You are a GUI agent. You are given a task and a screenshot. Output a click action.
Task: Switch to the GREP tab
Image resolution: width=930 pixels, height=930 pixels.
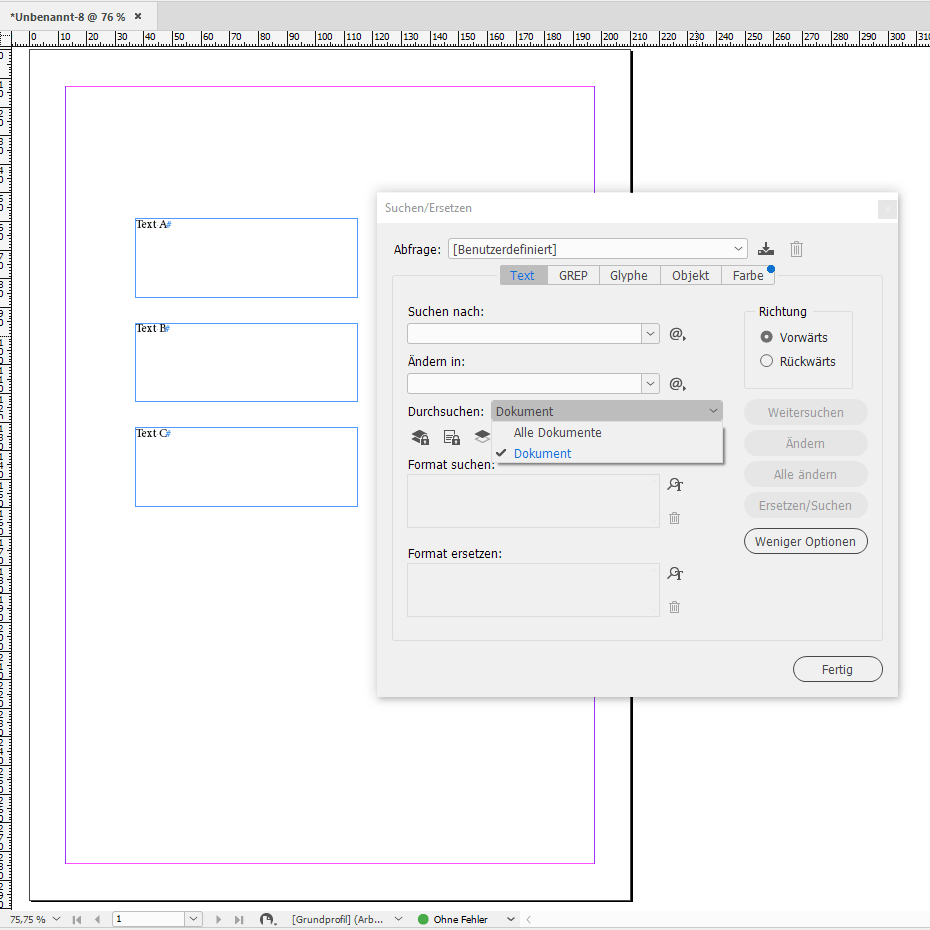pos(573,275)
